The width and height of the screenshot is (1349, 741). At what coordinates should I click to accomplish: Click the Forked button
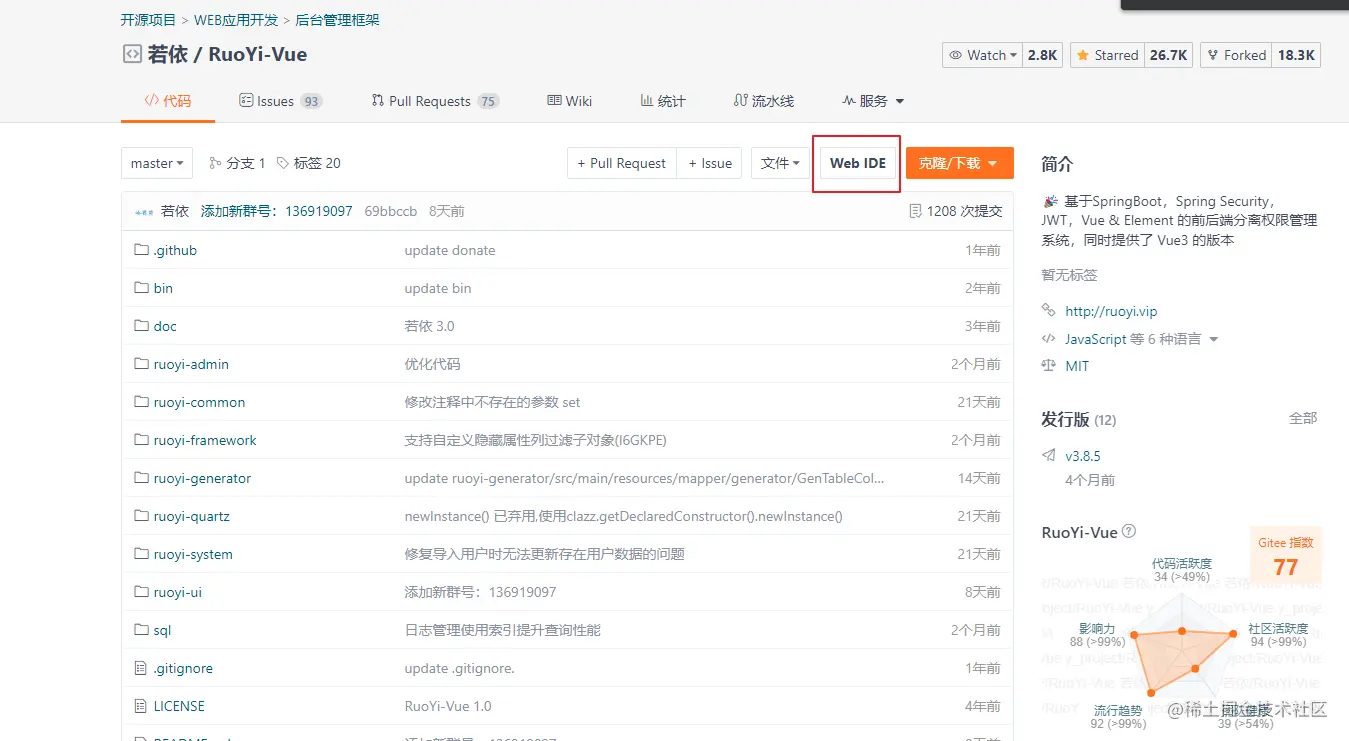point(1236,55)
